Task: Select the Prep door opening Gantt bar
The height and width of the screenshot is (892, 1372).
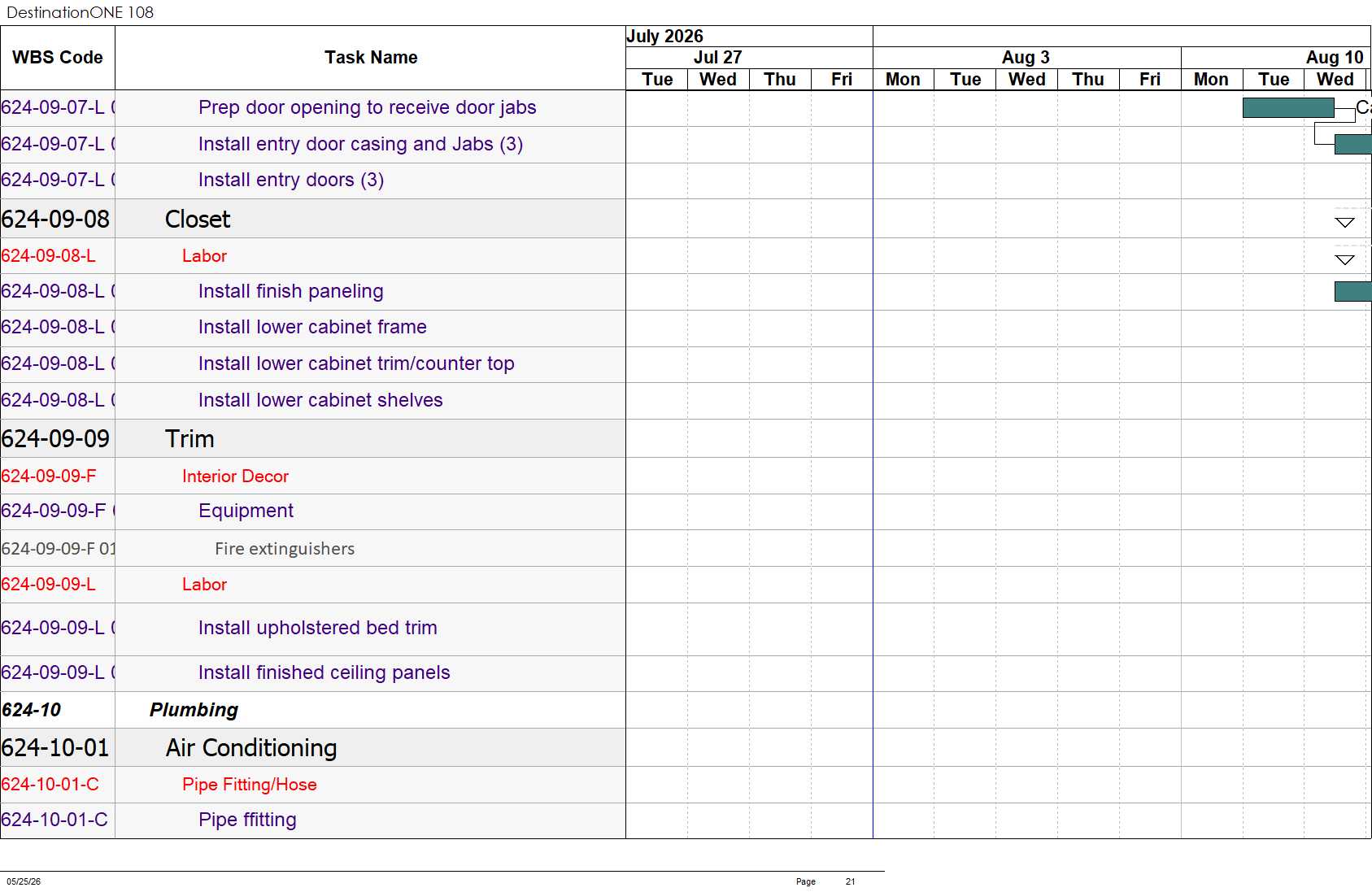Action: [1288, 107]
